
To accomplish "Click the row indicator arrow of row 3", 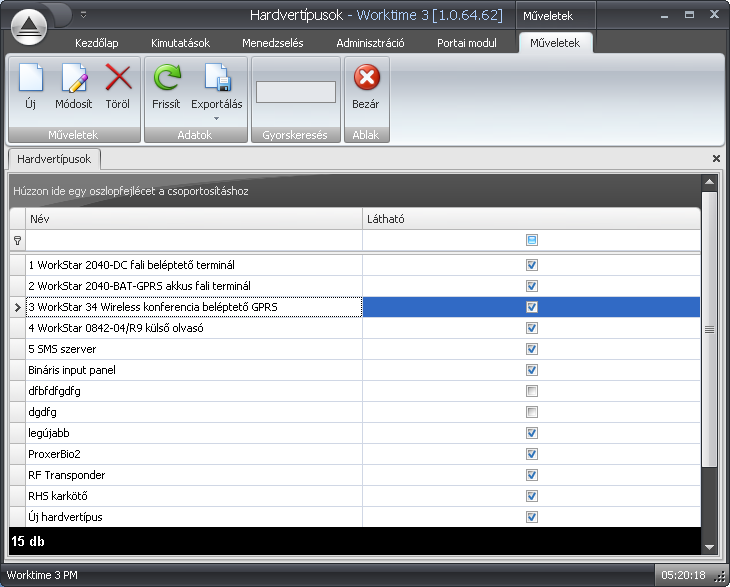I will (x=17, y=307).
